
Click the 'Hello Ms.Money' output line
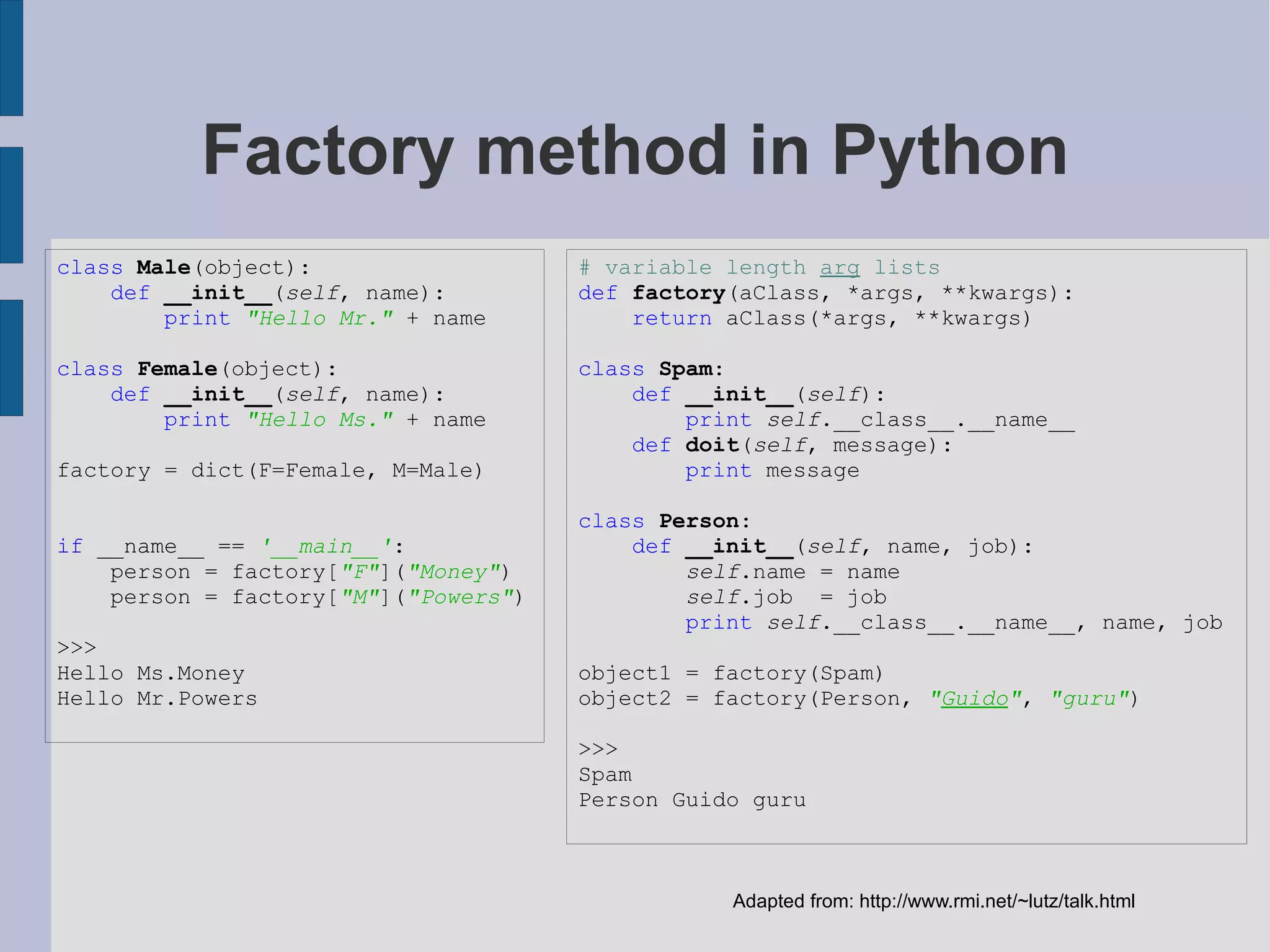[151, 674]
